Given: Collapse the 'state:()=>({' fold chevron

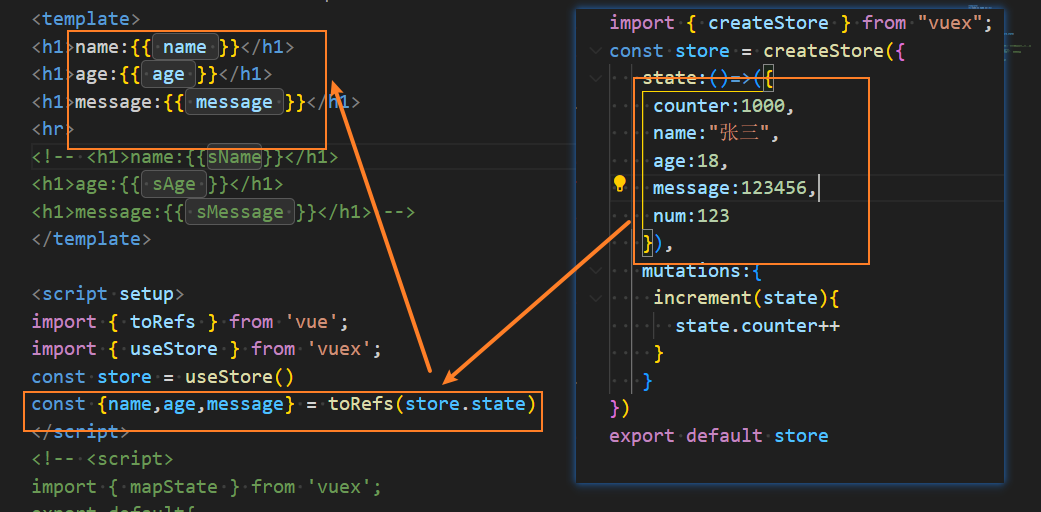Looking at the screenshot, I should click(596, 79).
